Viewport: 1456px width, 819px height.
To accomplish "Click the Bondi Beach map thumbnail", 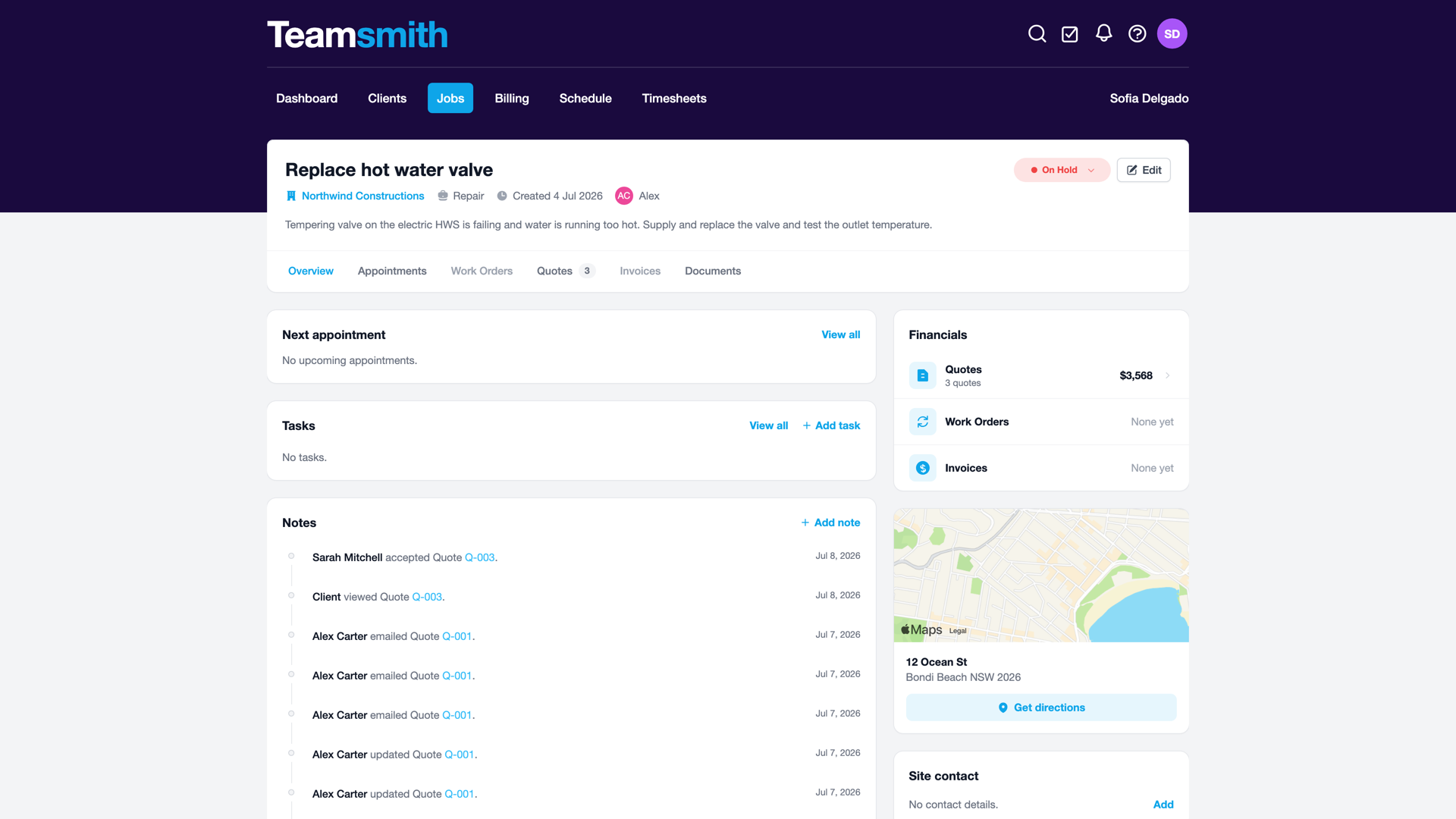I will 1041,576.
